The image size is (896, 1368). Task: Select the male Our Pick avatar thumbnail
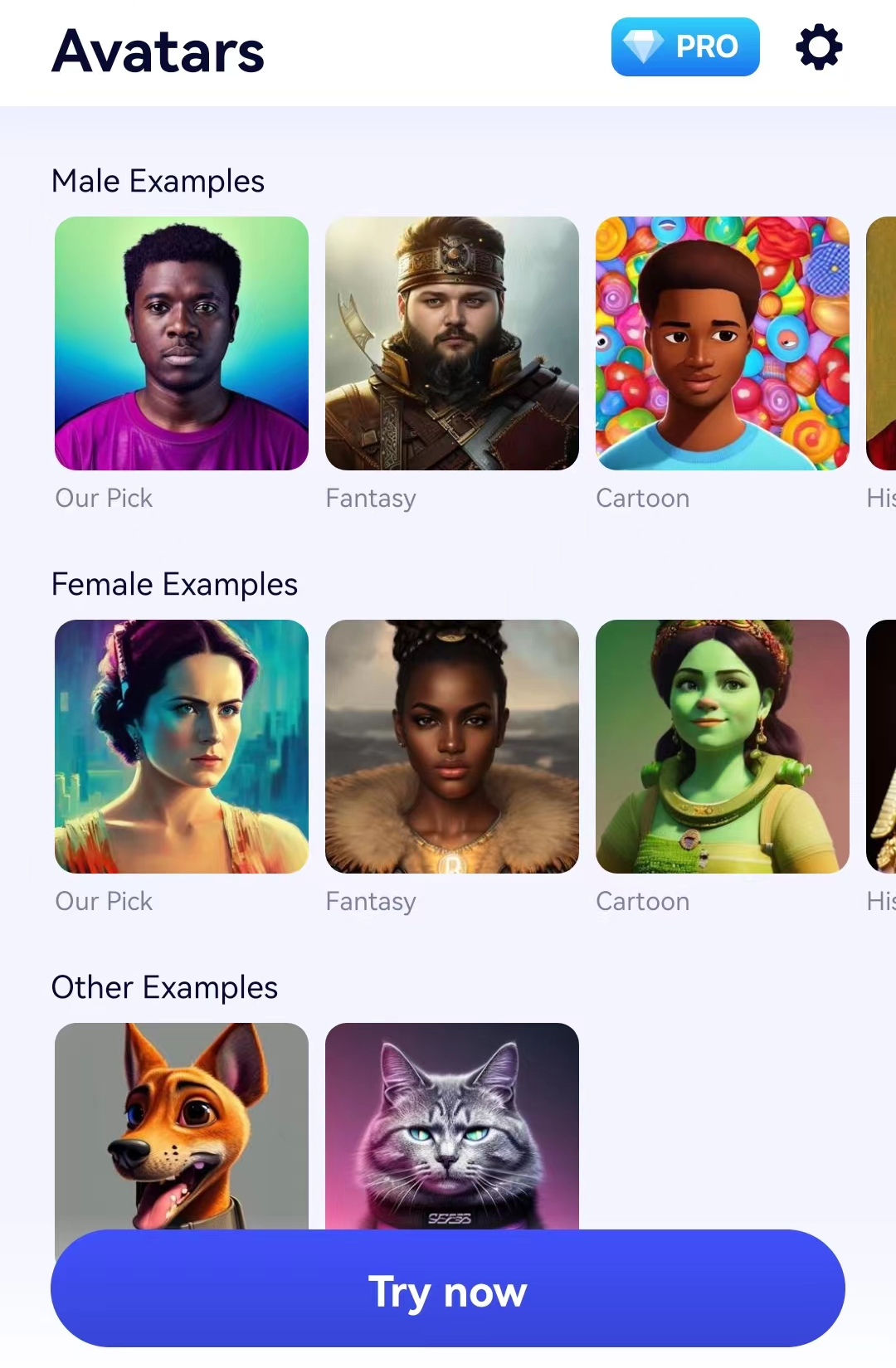[182, 343]
